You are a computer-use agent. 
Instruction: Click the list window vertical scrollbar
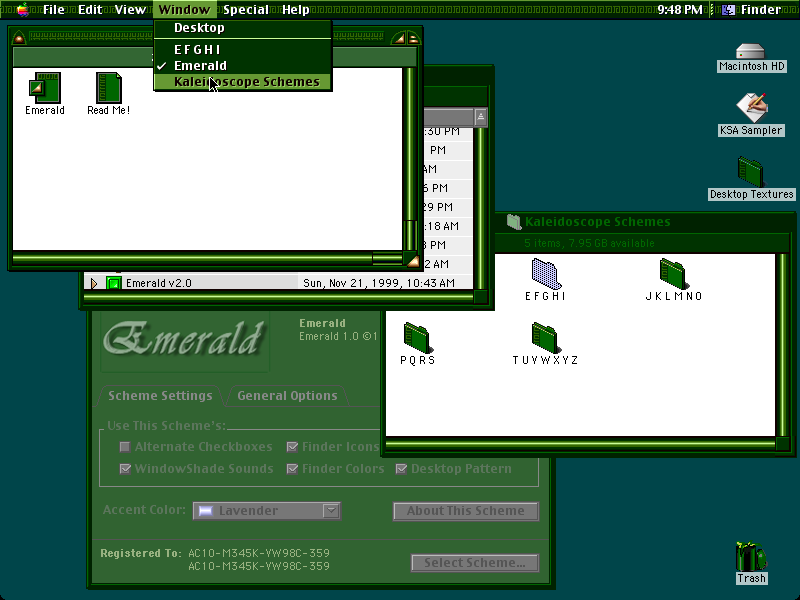click(480, 208)
